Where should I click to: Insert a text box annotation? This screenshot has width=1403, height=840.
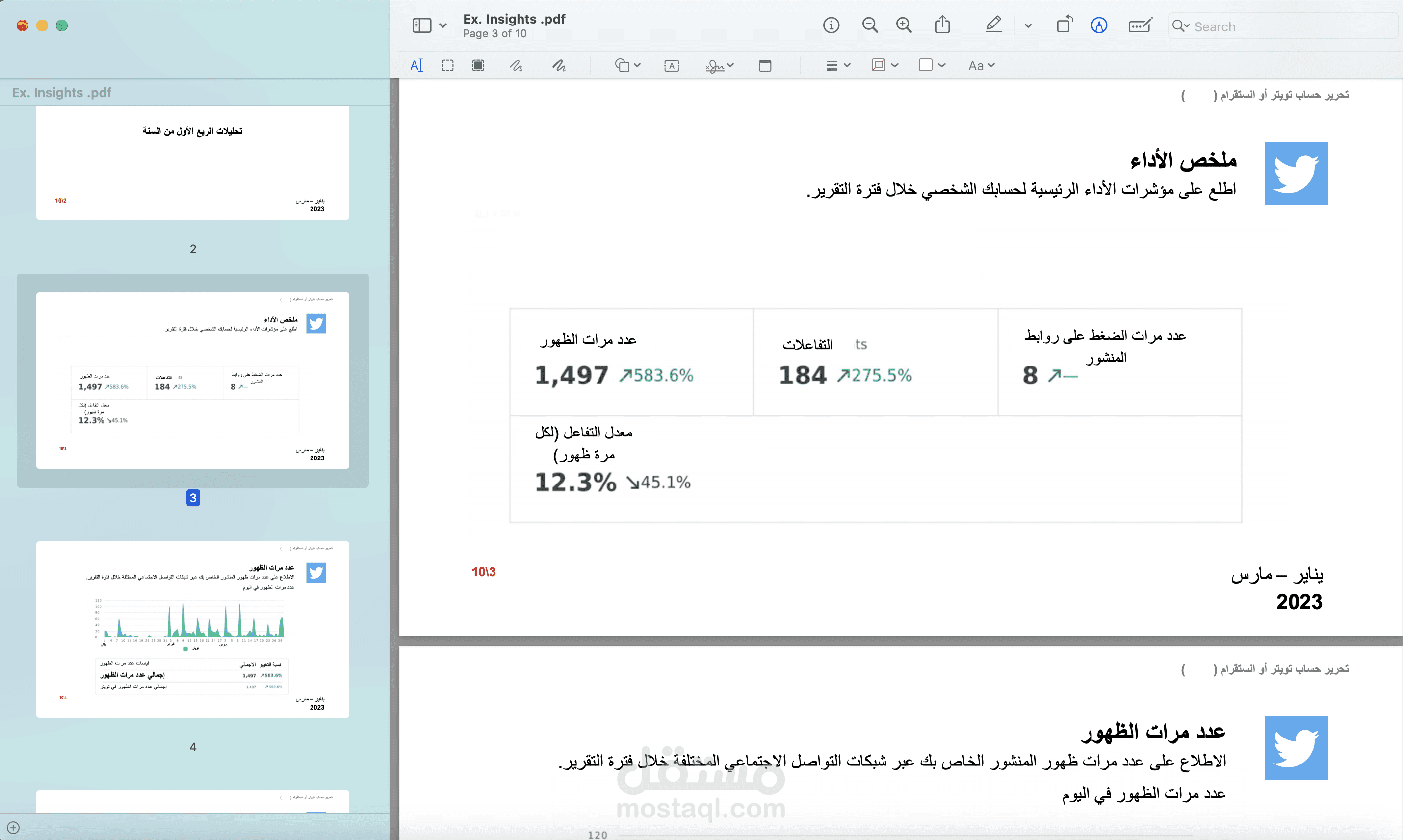tap(671, 65)
